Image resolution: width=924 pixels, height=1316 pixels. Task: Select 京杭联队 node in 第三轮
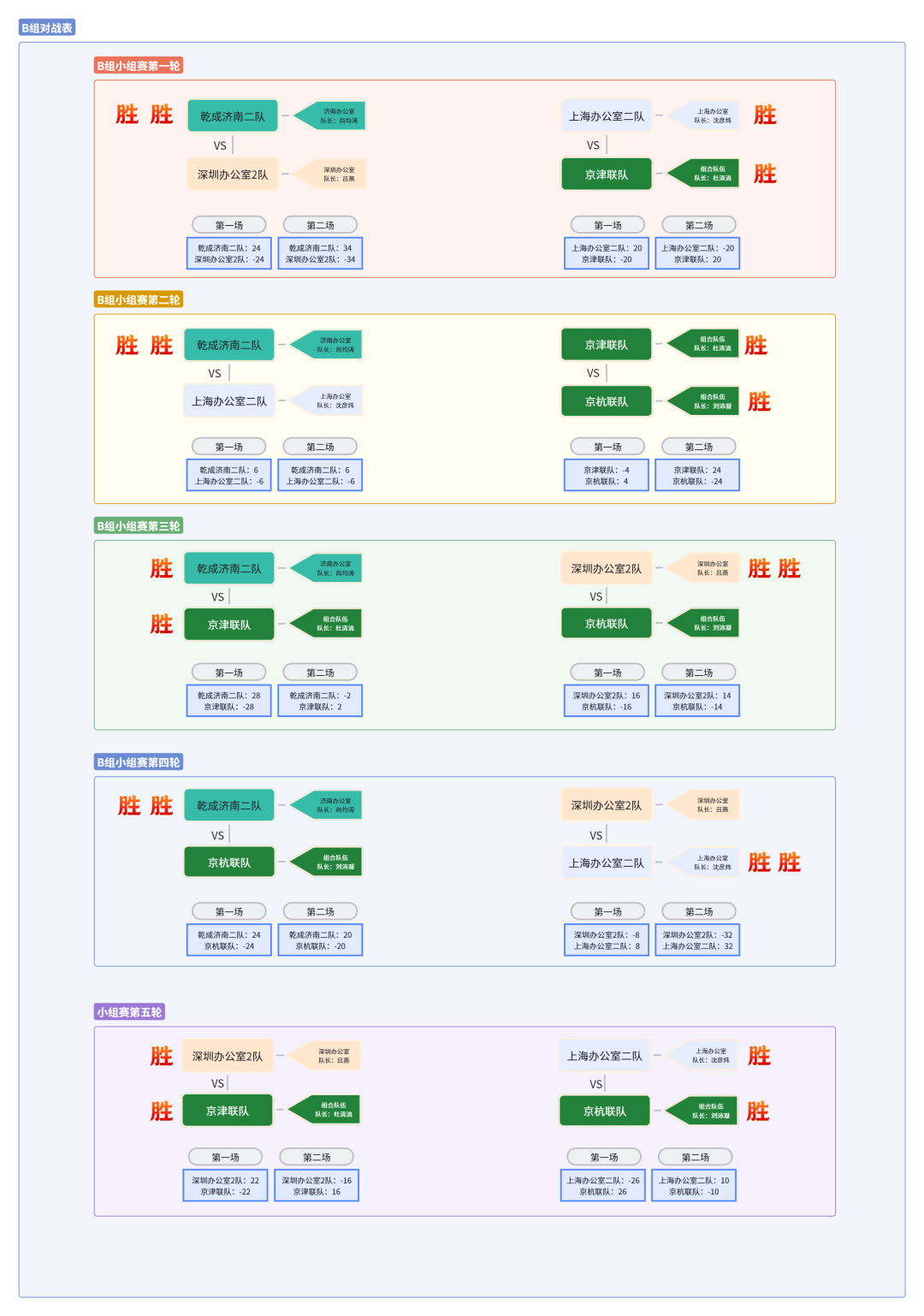click(x=607, y=624)
